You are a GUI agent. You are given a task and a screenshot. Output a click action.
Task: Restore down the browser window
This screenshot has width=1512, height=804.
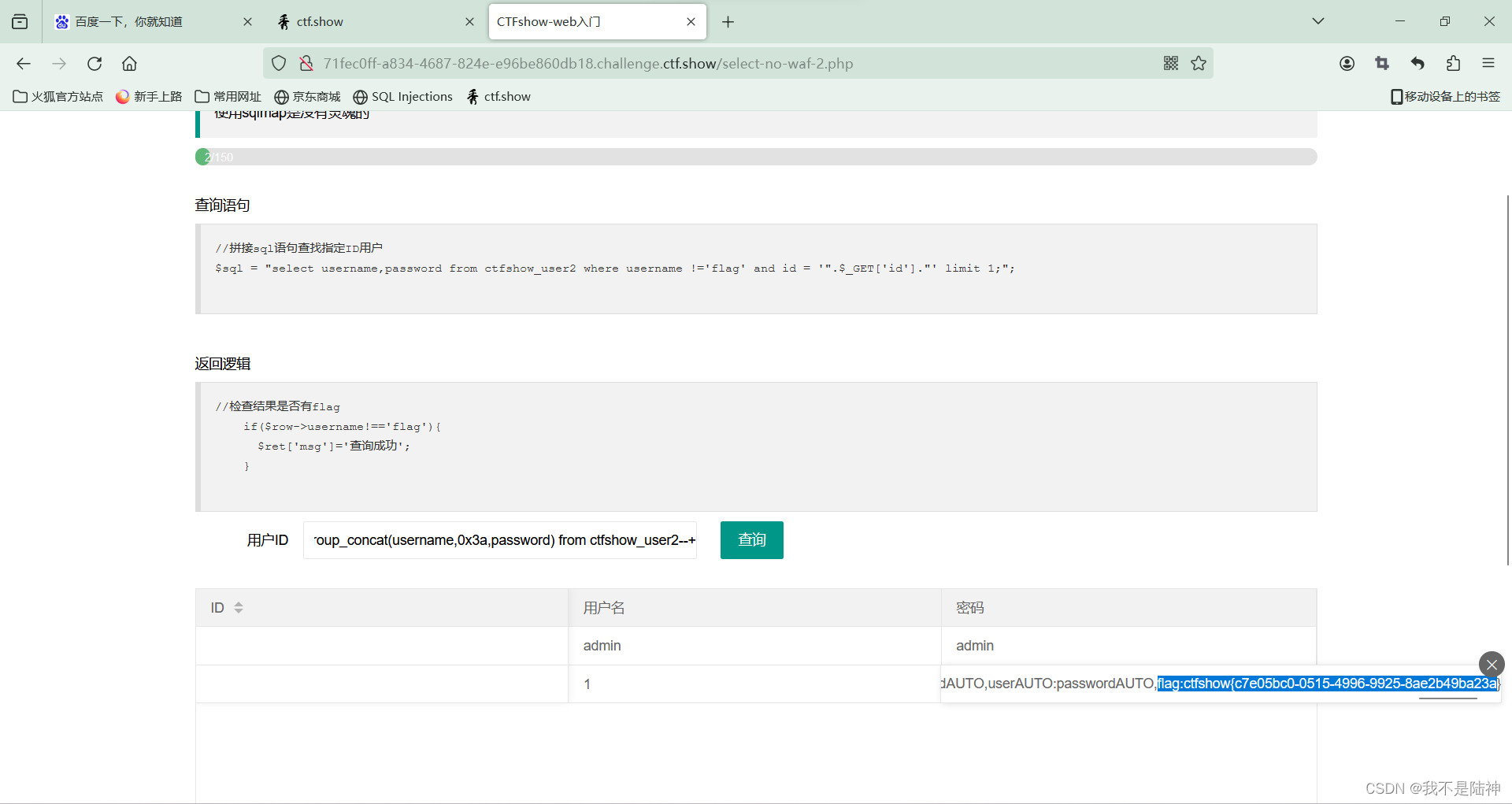(x=1445, y=21)
